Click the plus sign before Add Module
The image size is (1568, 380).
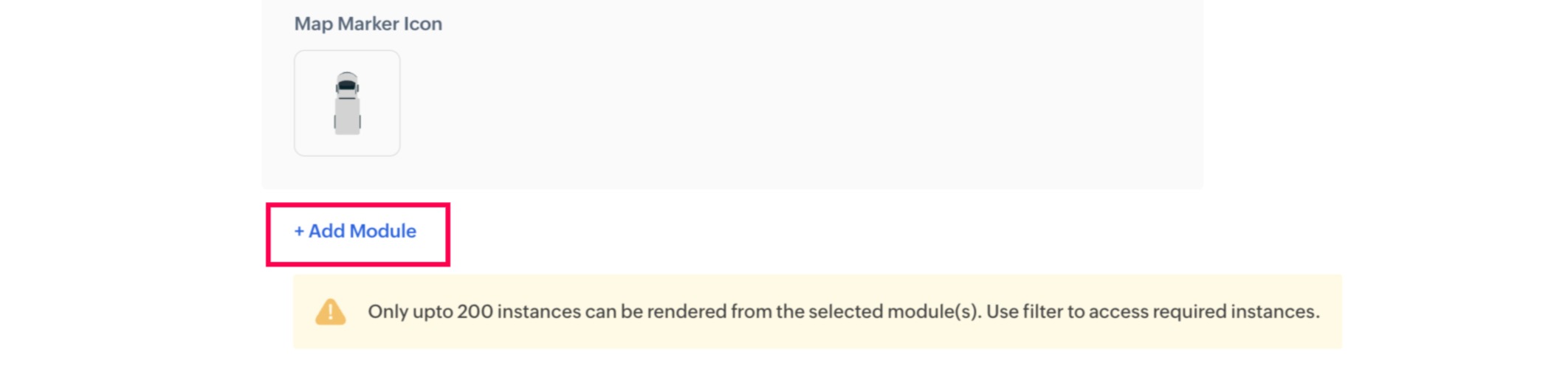tap(299, 232)
